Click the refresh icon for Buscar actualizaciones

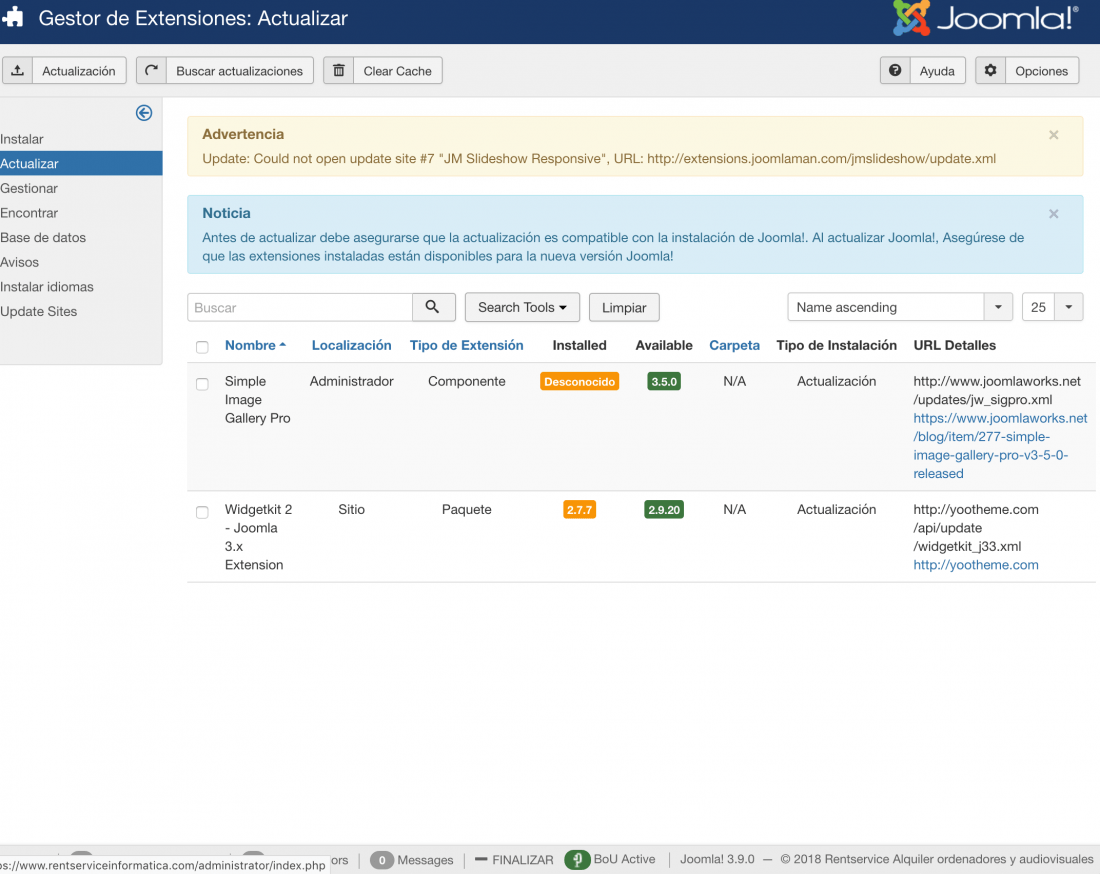click(x=151, y=71)
